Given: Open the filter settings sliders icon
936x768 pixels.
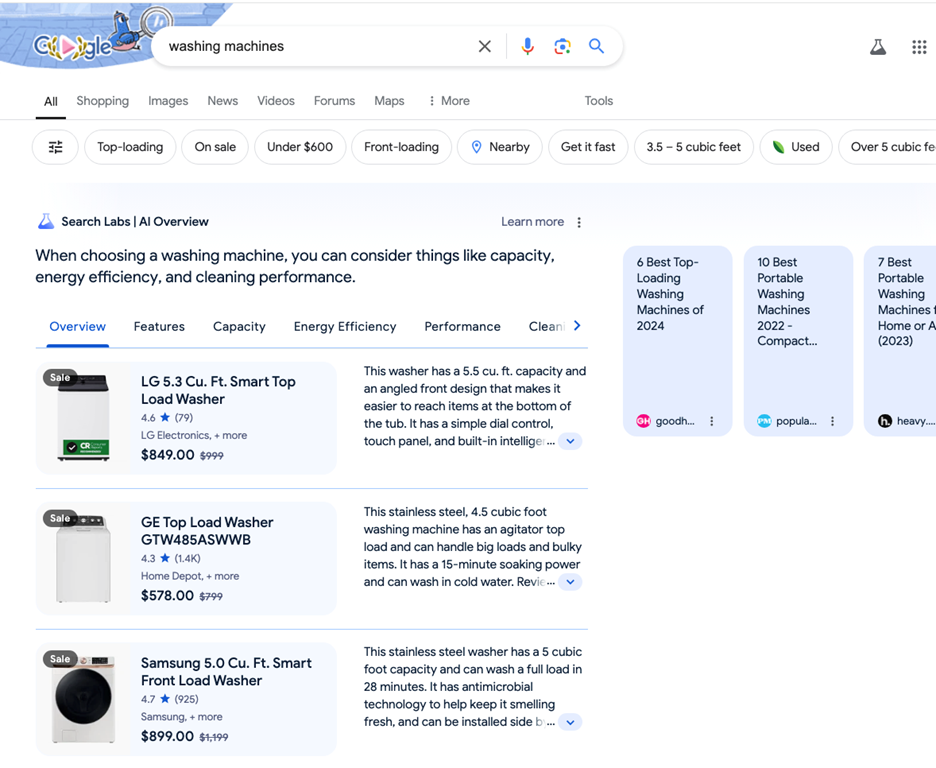Looking at the screenshot, I should 56,147.
